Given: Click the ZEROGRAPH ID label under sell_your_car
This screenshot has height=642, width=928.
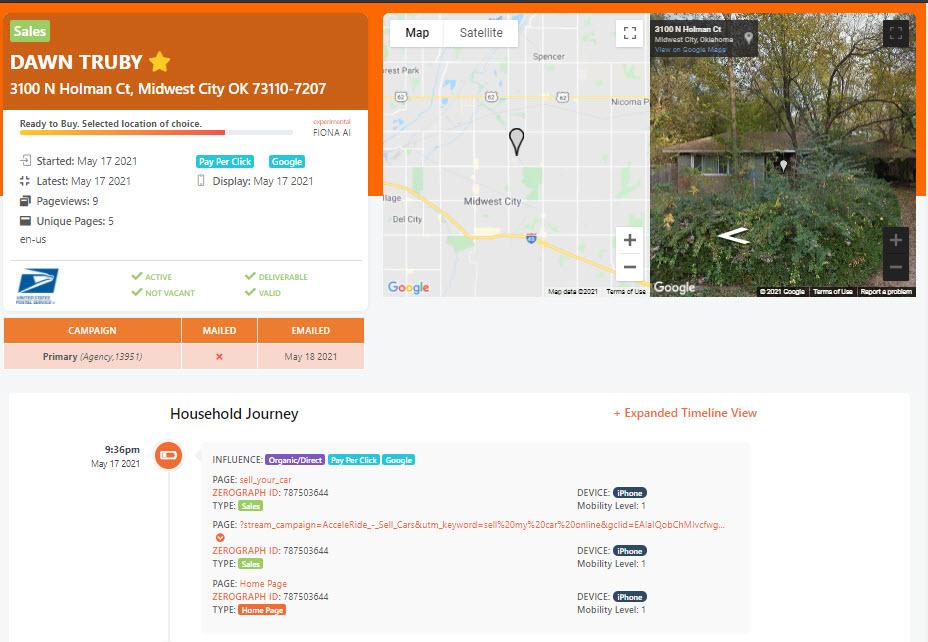Looking at the screenshot, I should pos(246,493).
